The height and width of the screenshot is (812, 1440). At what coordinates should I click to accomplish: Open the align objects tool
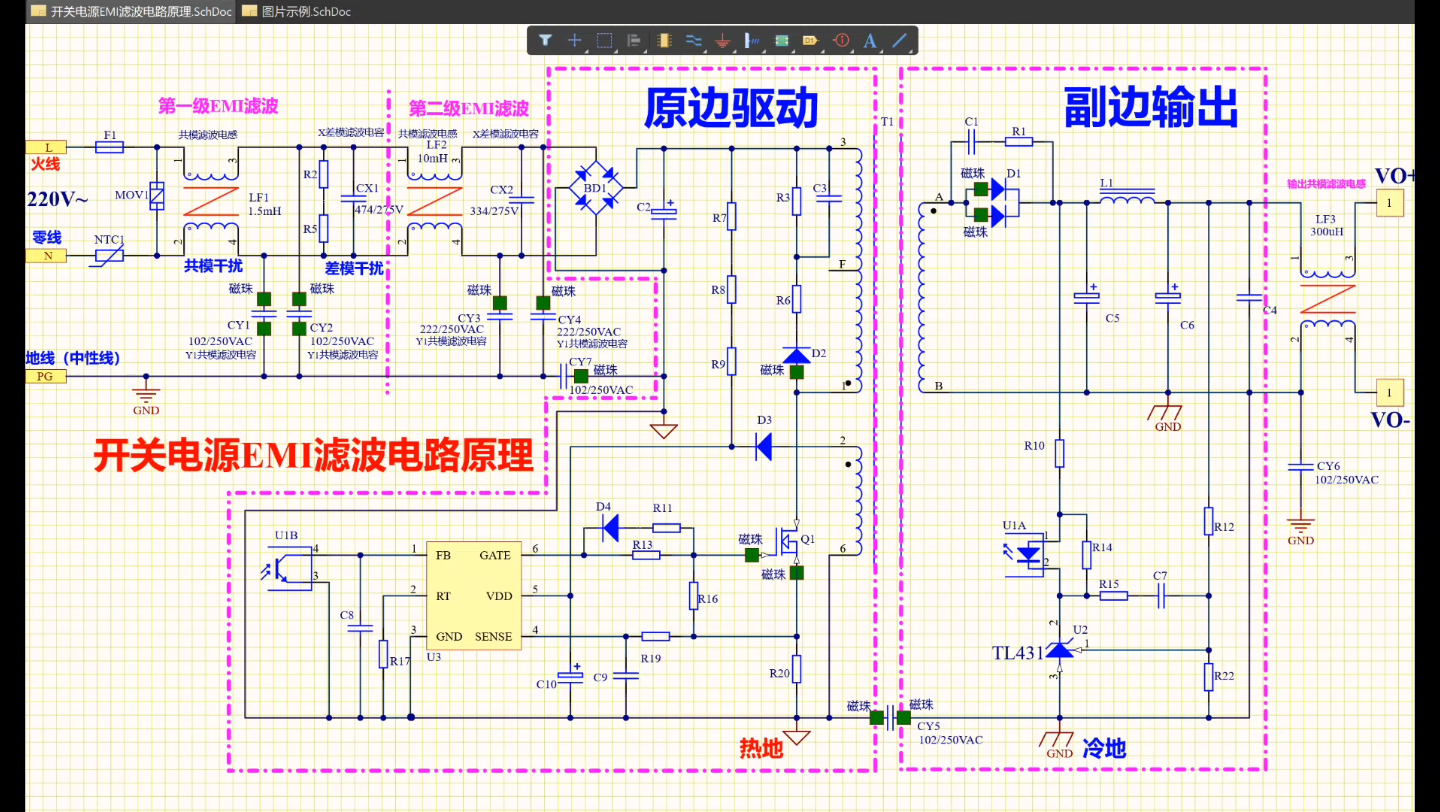coord(634,41)
